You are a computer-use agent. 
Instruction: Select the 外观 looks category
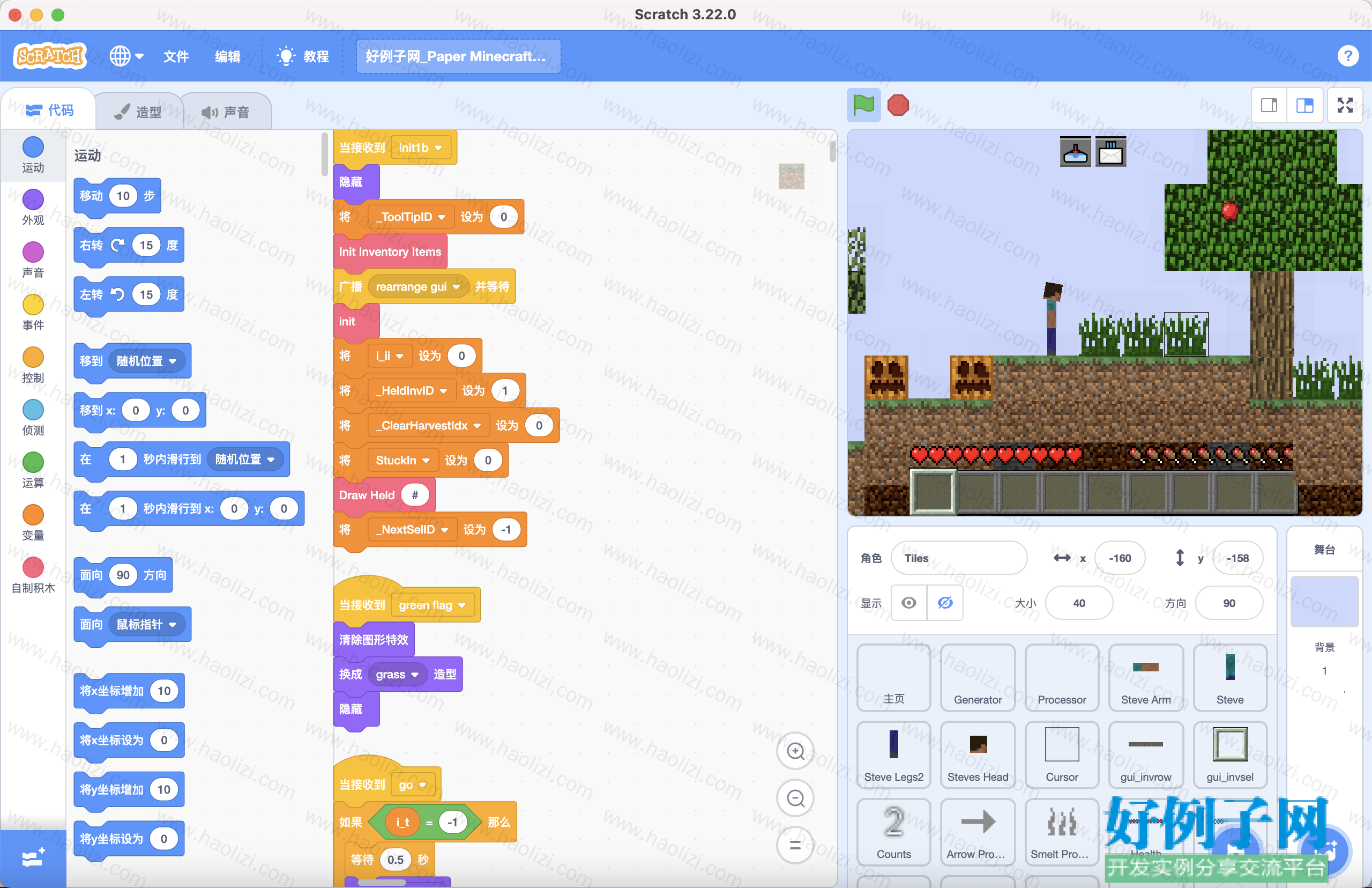pyautogui.click(x=33, y=207)
